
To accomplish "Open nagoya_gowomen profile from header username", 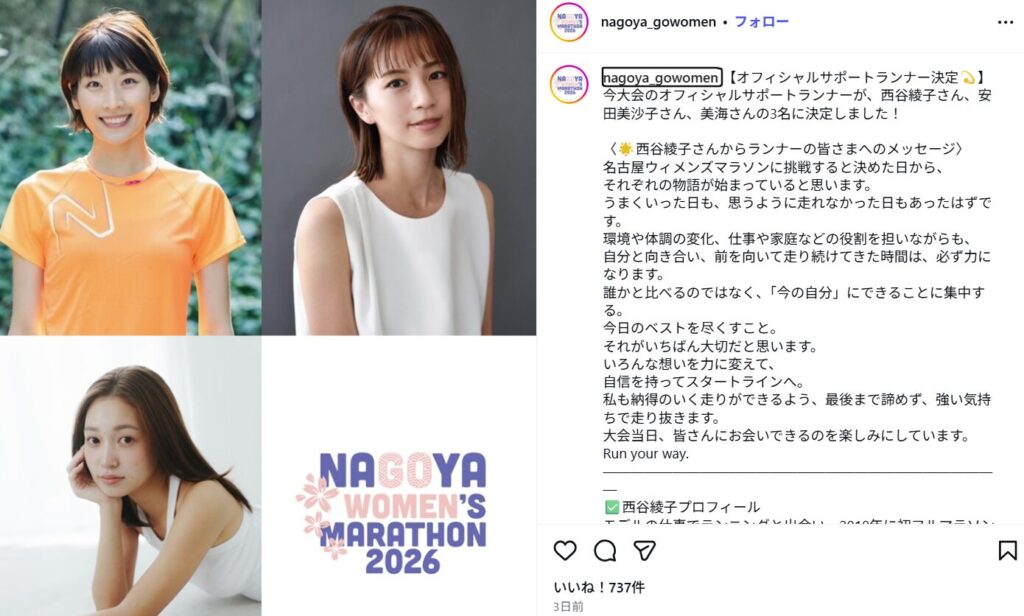I will coord(658,22).
